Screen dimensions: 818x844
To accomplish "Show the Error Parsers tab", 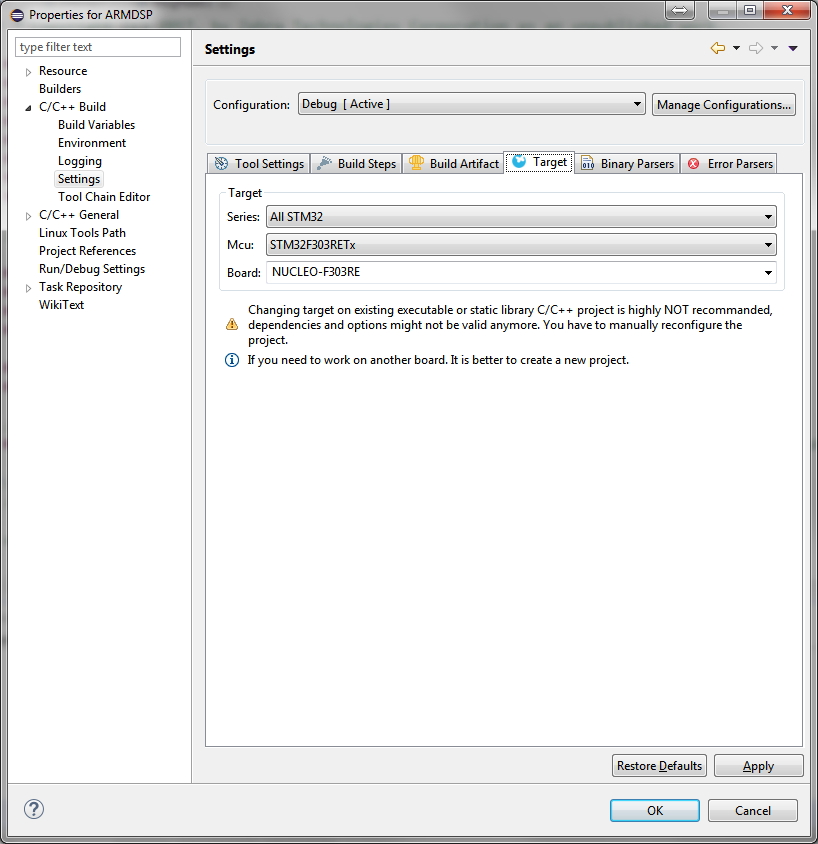I will point(730,164).
